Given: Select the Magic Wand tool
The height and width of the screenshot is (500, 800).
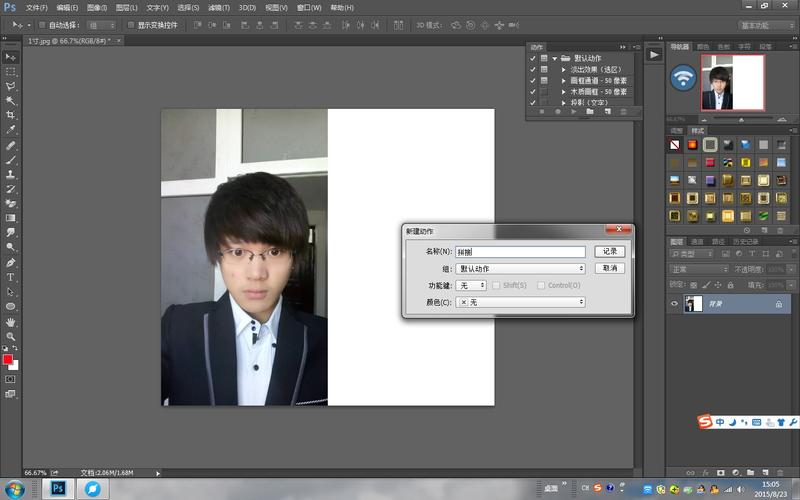Looking at the screenshot, I should tap(11, 101).
